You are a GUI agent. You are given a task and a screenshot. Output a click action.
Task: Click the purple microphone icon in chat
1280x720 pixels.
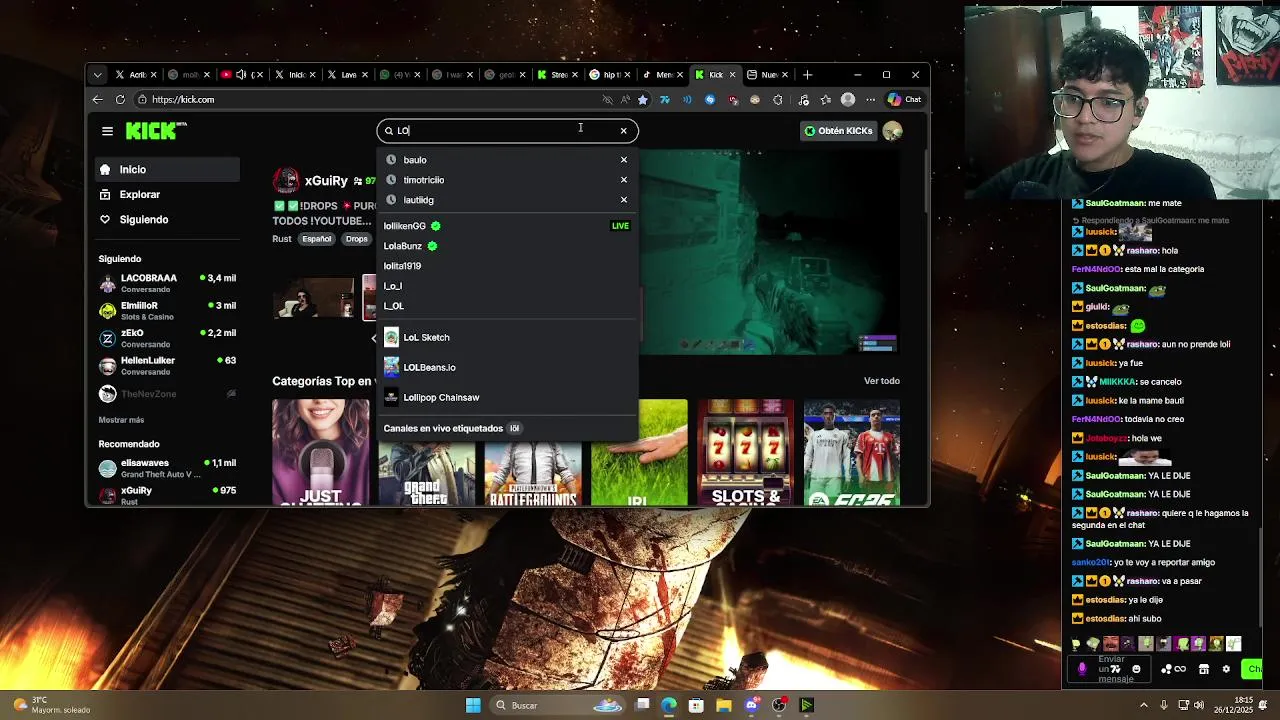coord(1082,669)
